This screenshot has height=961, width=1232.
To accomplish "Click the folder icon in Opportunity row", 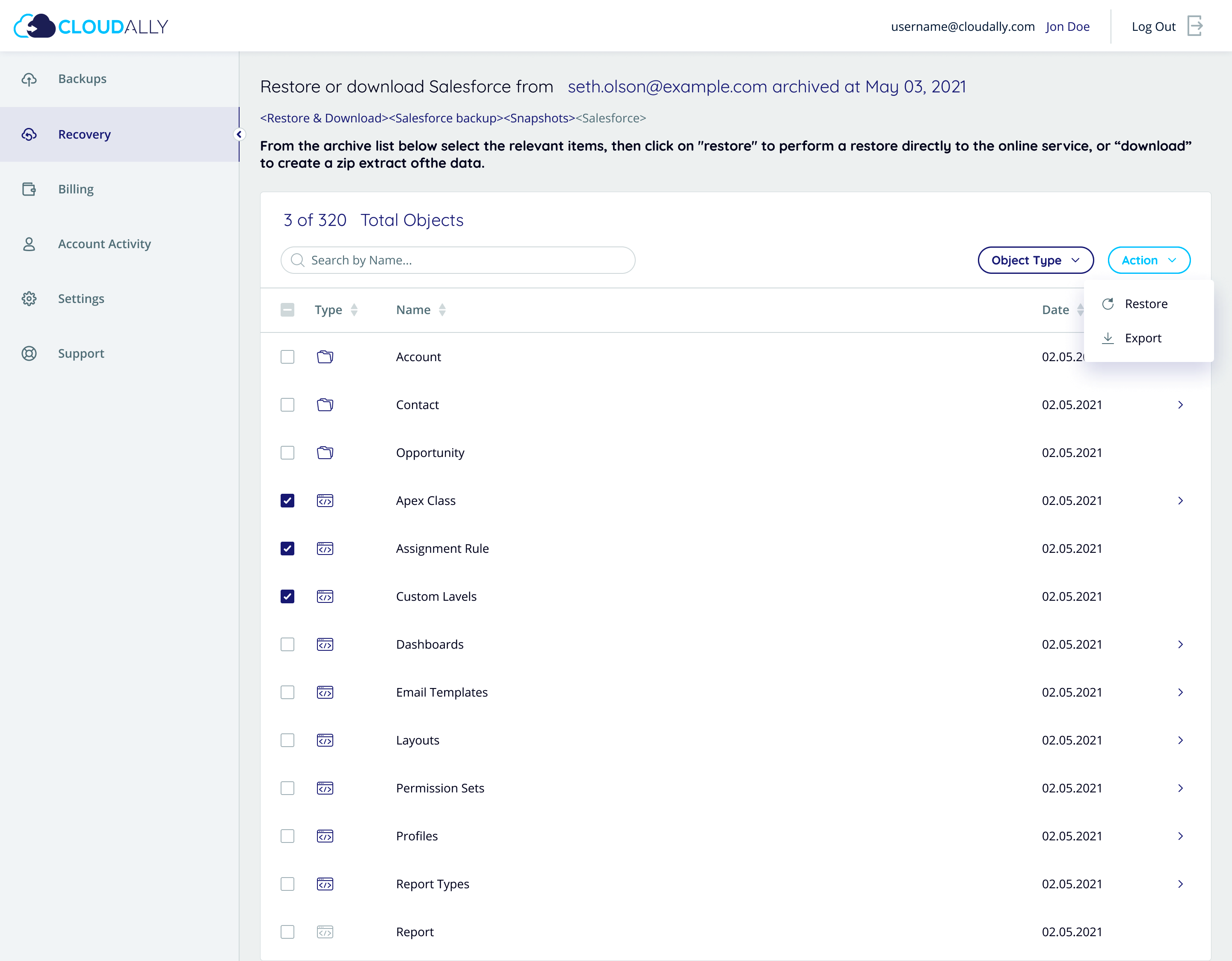I will (x=325, y=453).
